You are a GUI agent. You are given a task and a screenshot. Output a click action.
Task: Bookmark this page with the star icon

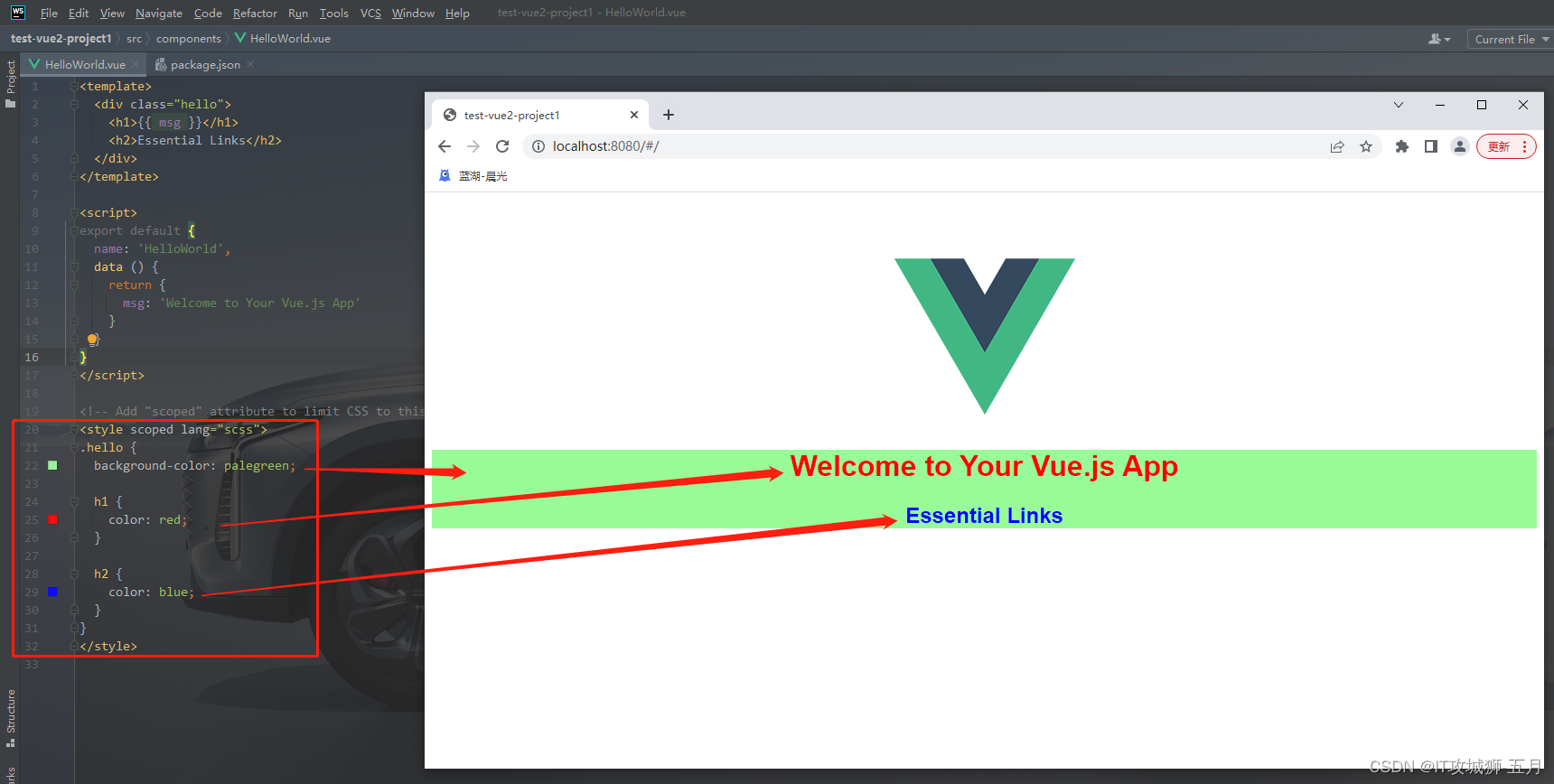point(1366,146)
